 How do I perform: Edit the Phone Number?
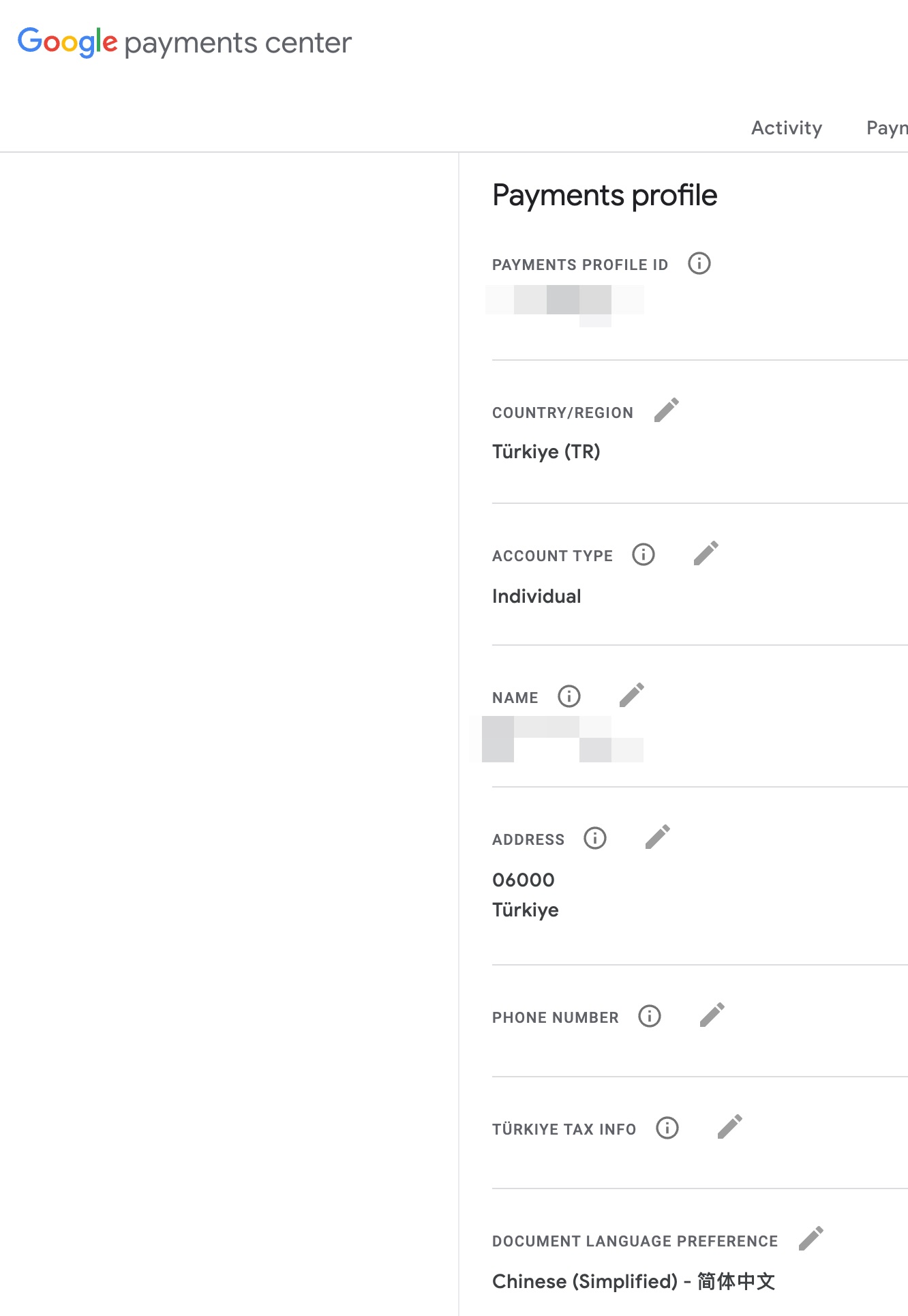pos(712,1015)
